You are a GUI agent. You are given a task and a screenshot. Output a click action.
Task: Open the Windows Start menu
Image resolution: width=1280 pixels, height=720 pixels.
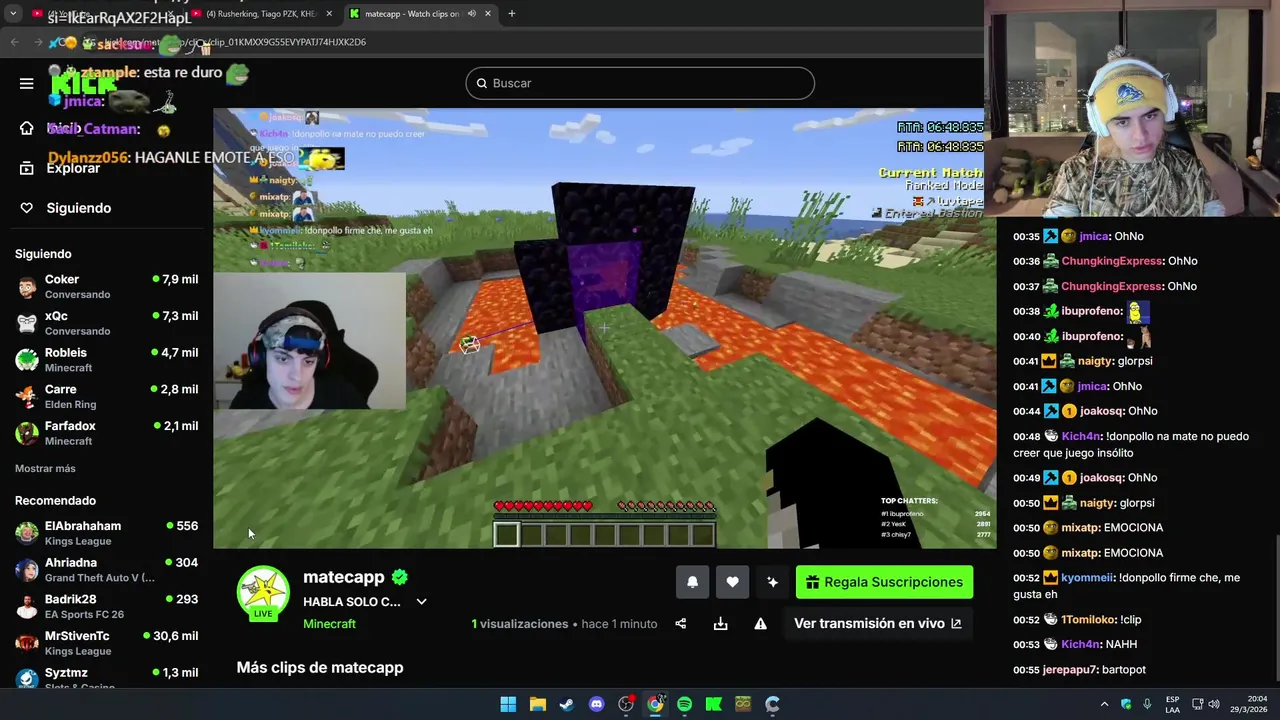point(508,704)
